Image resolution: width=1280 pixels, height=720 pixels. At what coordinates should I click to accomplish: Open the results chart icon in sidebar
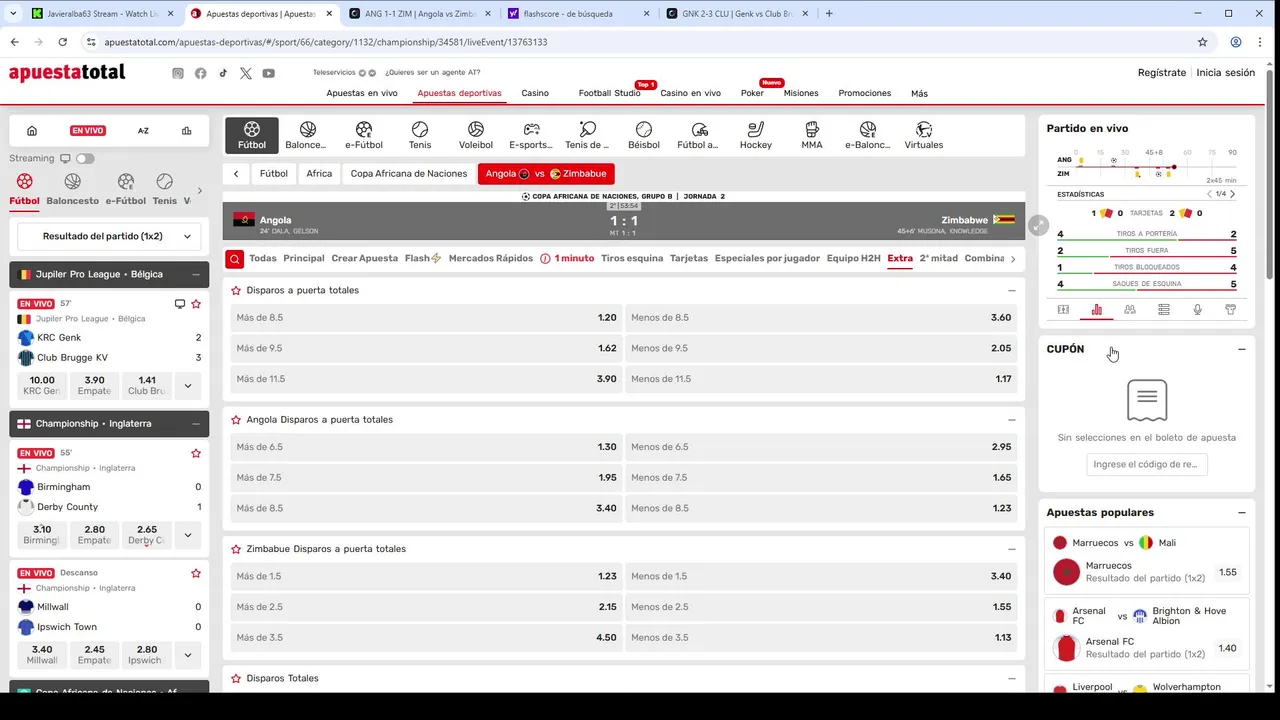click(x=187, y=131)
